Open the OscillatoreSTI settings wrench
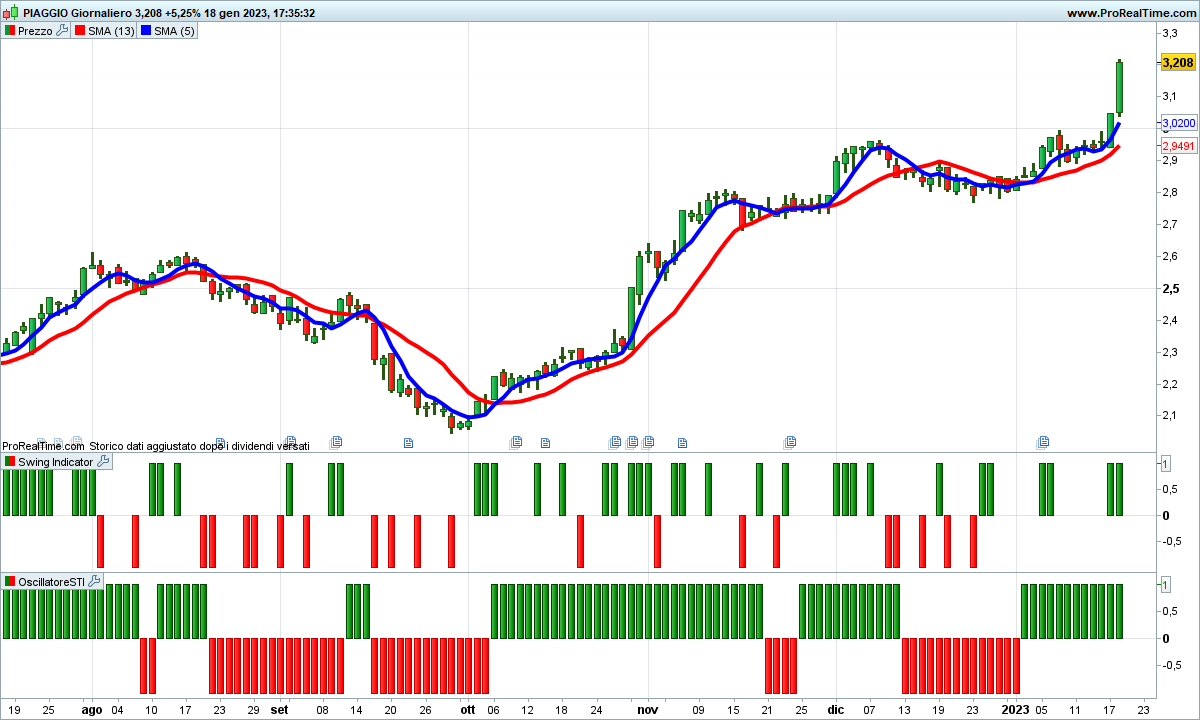 (x=93, y=581)
